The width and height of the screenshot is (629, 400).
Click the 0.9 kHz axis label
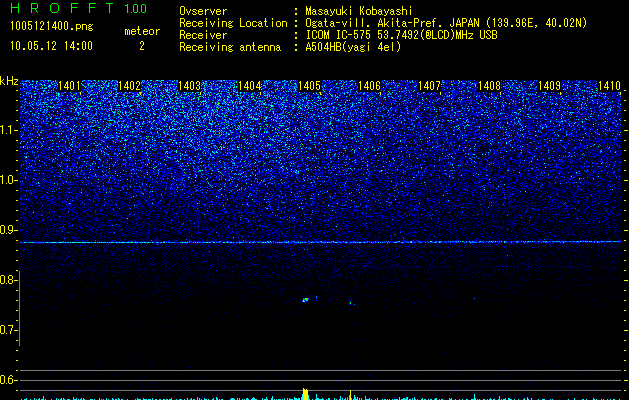(x=8, y=230)
